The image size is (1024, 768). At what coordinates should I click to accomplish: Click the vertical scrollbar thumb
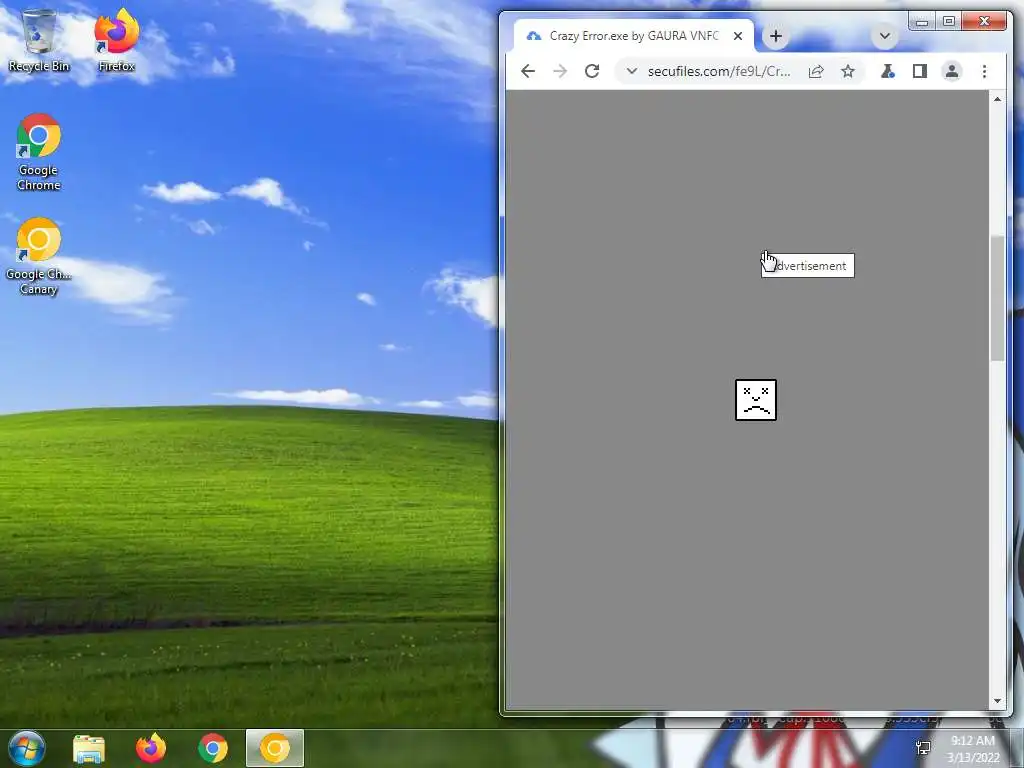click(997, 298)
